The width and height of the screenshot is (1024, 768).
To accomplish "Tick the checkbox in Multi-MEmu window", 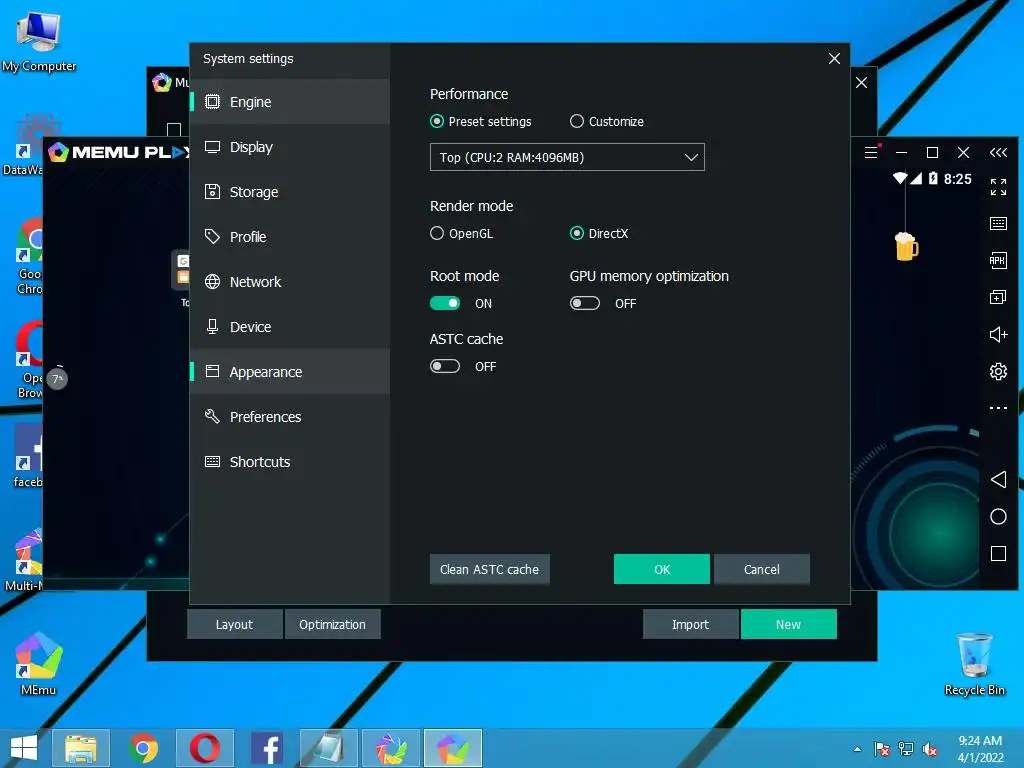I will pos(174,129).
